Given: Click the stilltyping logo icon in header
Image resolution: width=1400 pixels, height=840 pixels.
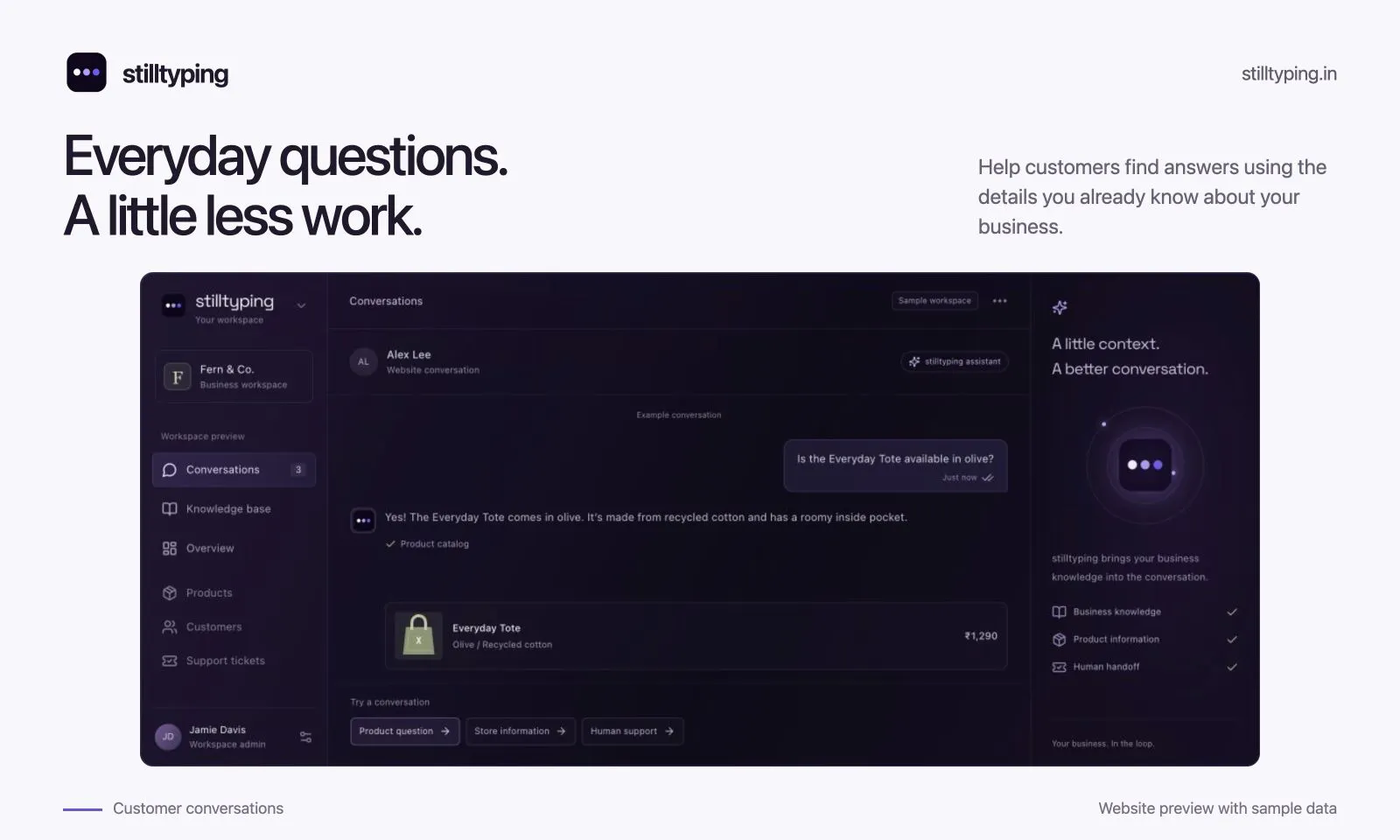Looking at the screenshot, I should pos(87,73).
